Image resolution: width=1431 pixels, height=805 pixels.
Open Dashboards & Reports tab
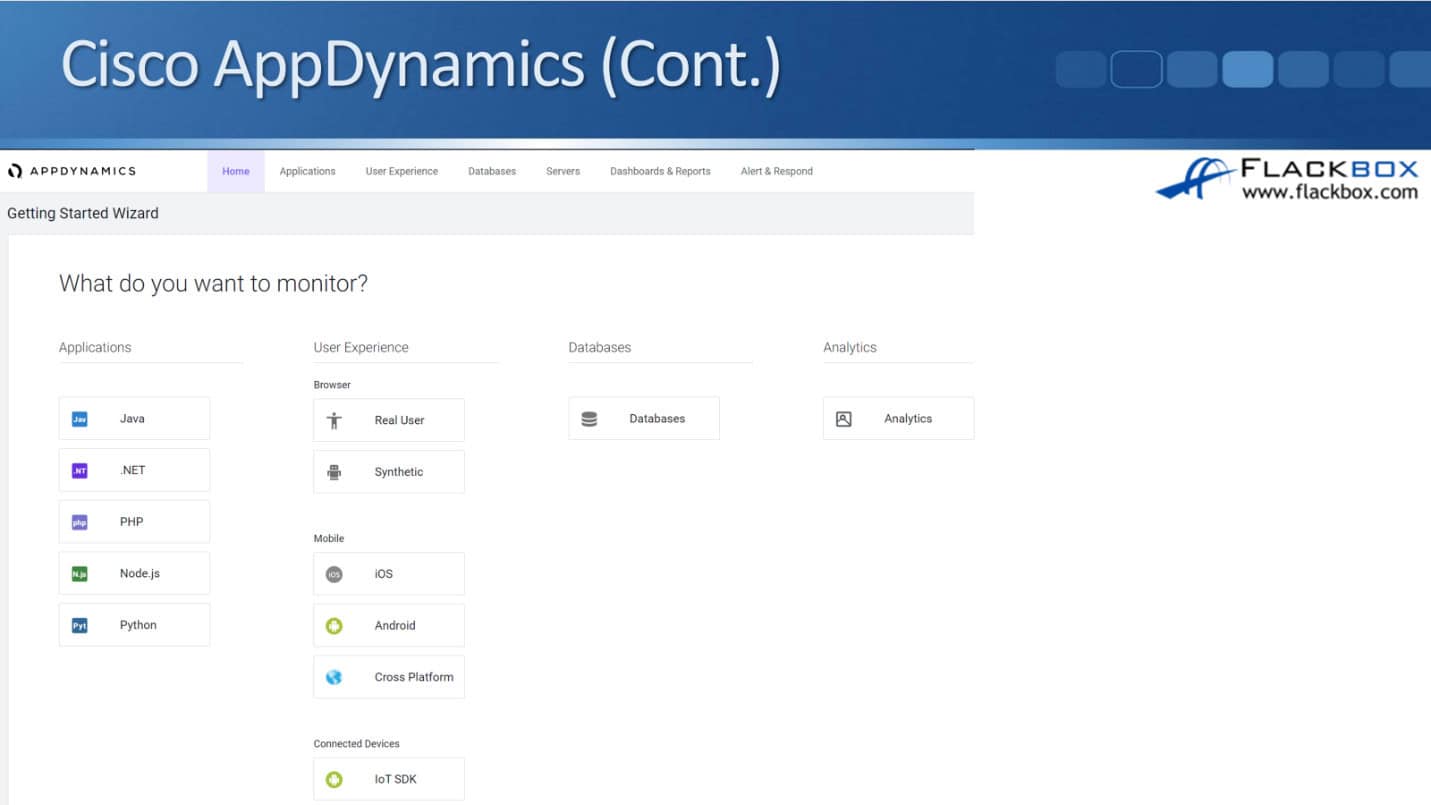coord(660,171)
